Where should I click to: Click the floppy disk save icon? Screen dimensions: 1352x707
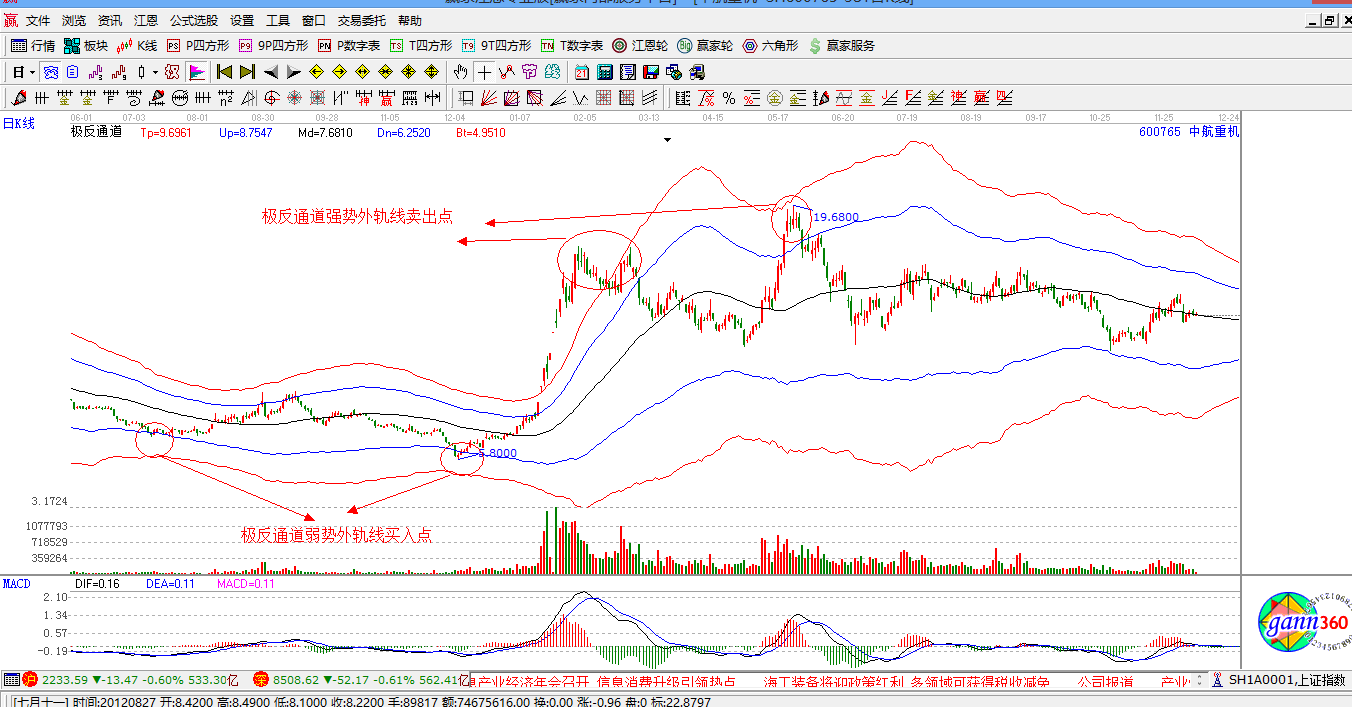click(651, 72)
